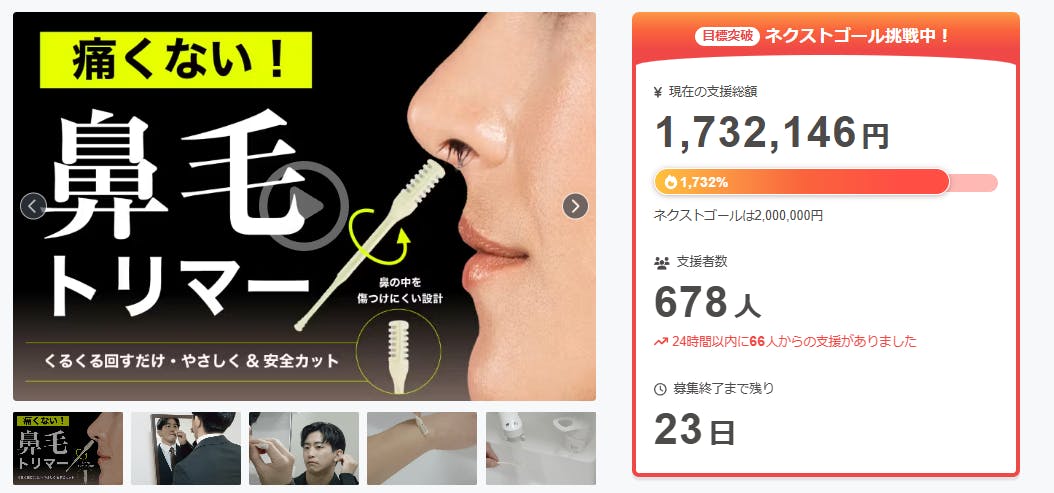Select the thumbnail showing the wrist test
Screen dimensions: 1054x493
[x=422, y=448]
